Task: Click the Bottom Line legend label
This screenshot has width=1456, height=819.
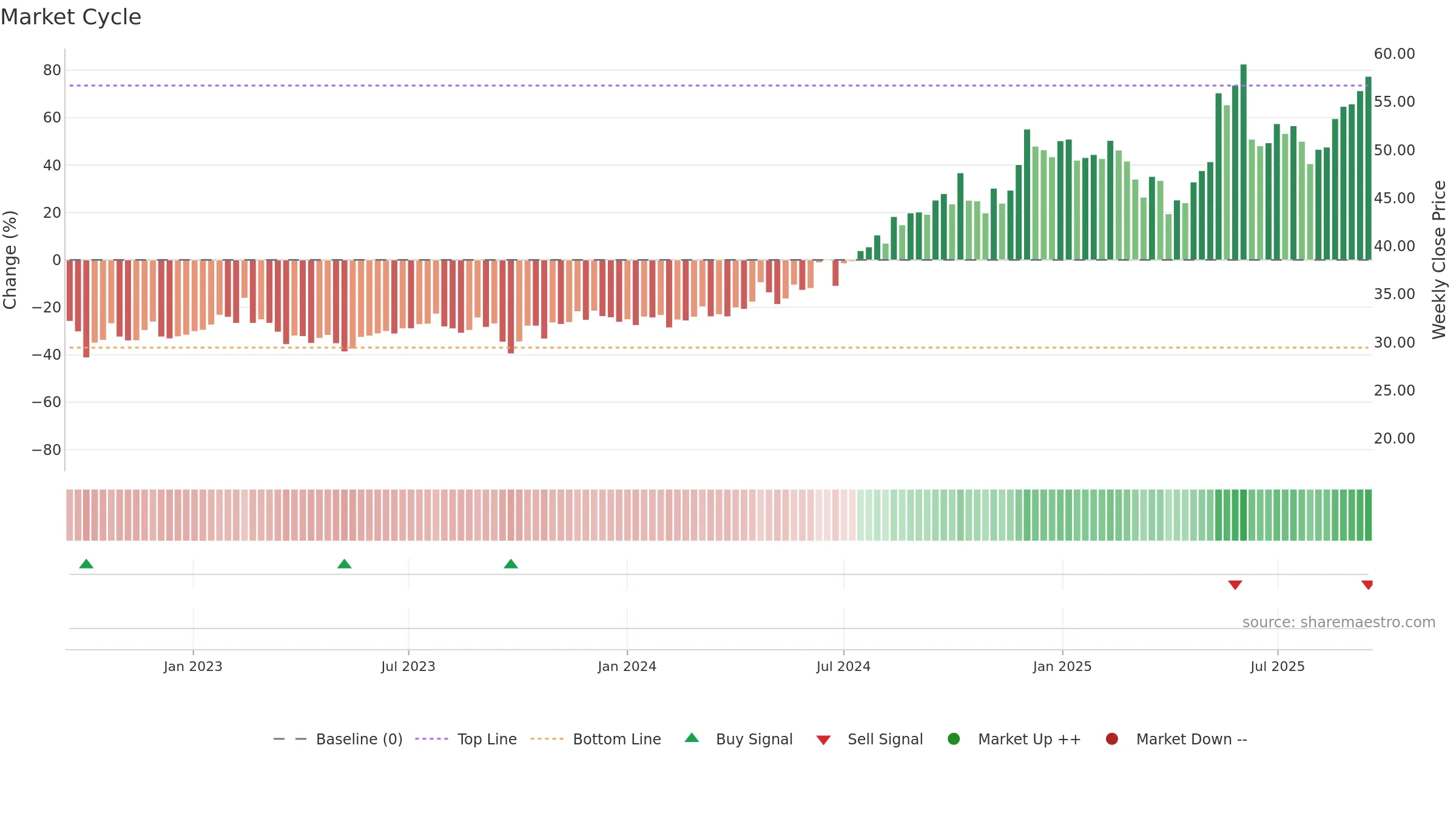Action: pyautogui.click(x=617, y=740)
